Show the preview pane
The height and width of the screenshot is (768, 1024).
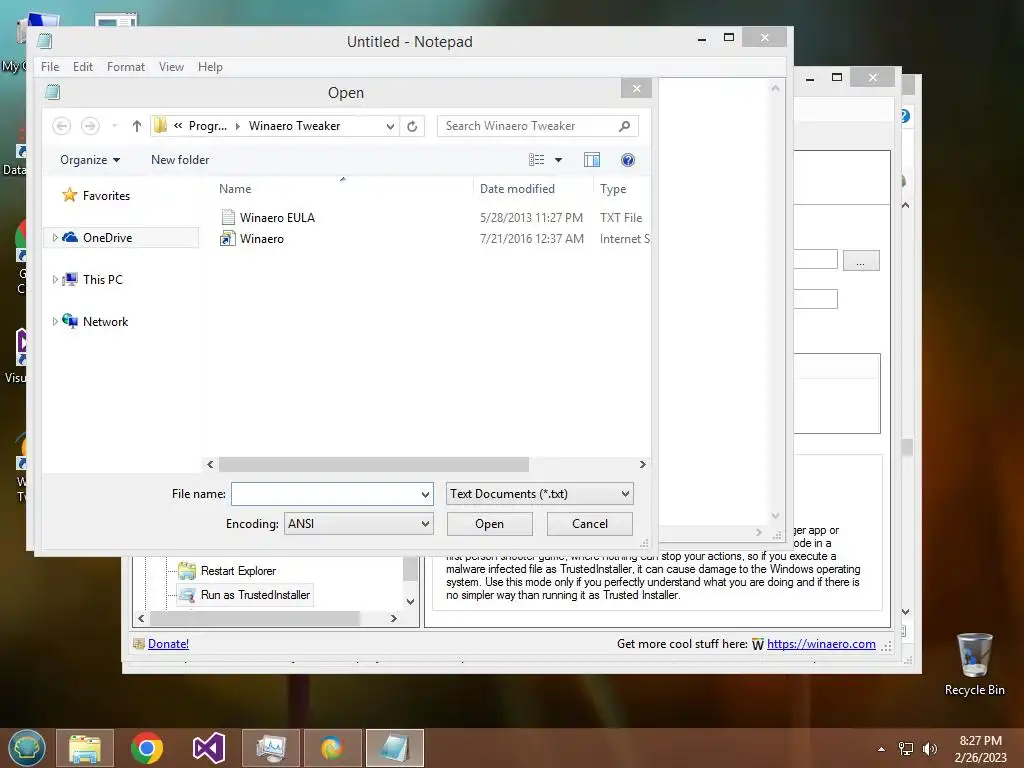coord(592,160)
